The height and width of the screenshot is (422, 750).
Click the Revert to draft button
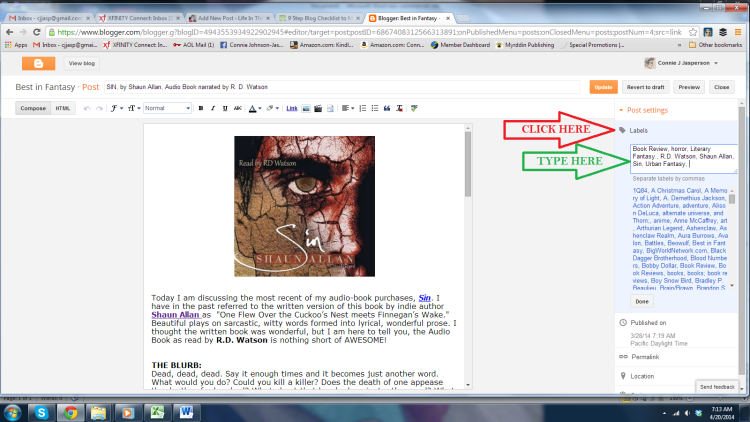pyautogui.click(x=645, y=87)
